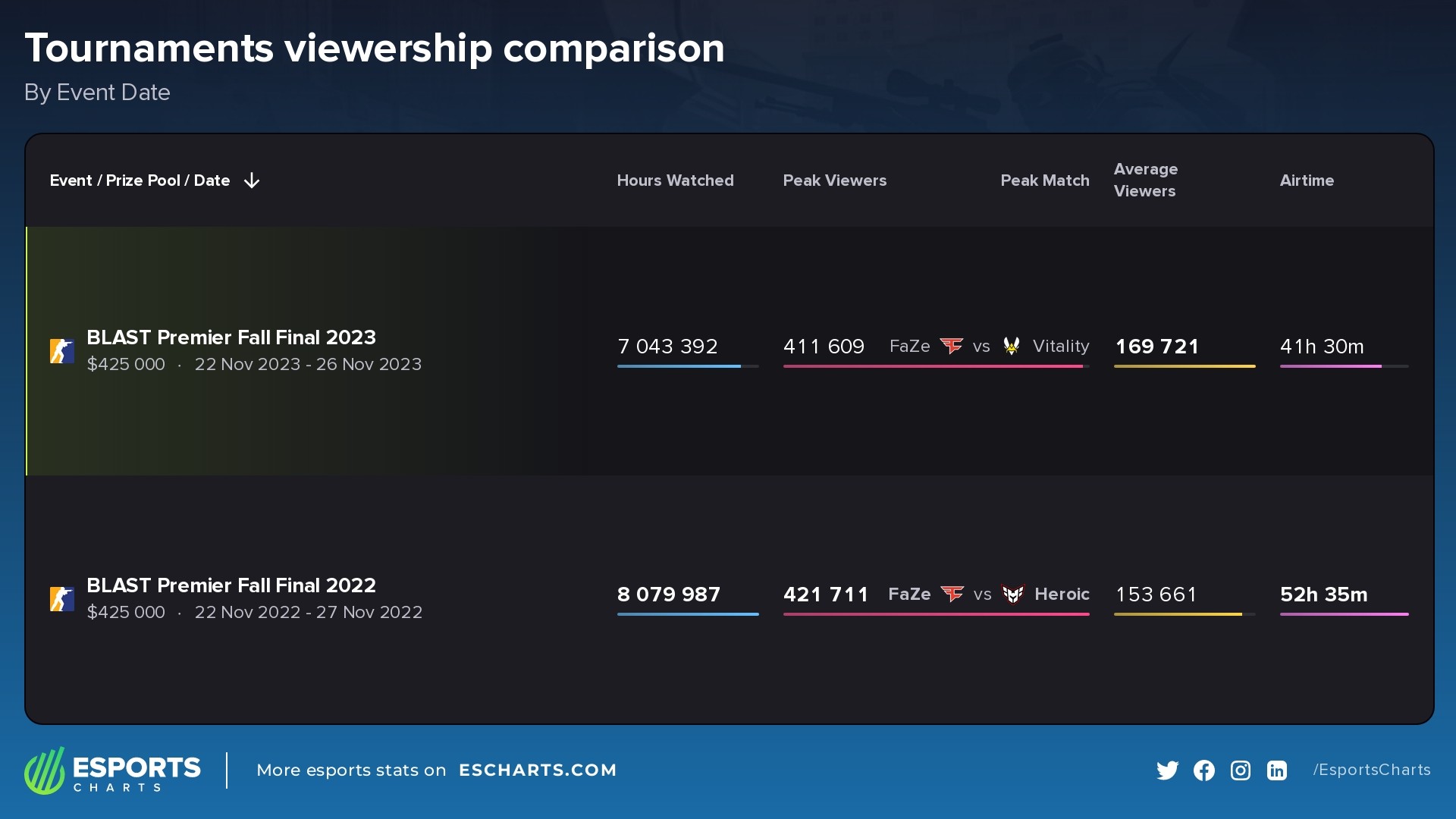Open BLAST Premier Fall Final 2023 title
This screenshot has width=1456, height=819.
[x=231, y=337]
